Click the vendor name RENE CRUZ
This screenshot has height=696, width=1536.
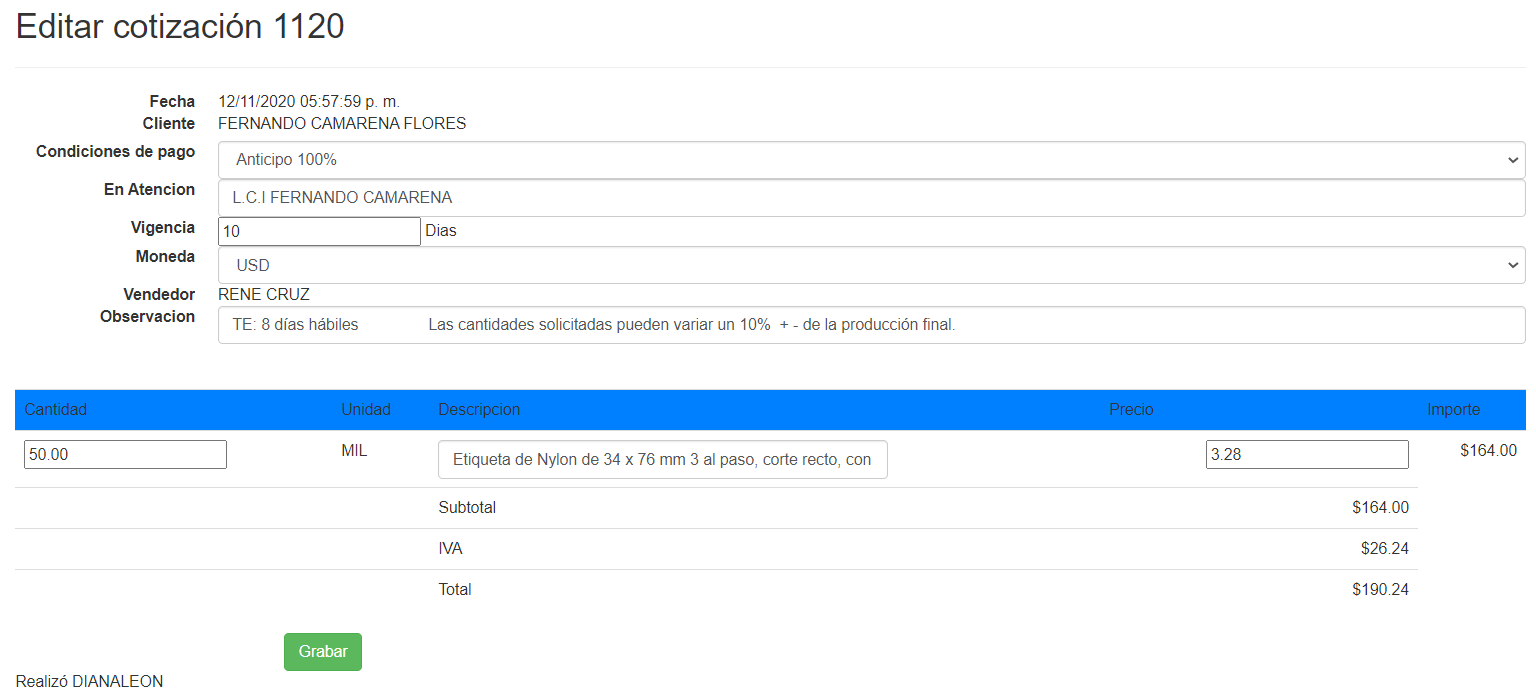[x=264, y=295]
